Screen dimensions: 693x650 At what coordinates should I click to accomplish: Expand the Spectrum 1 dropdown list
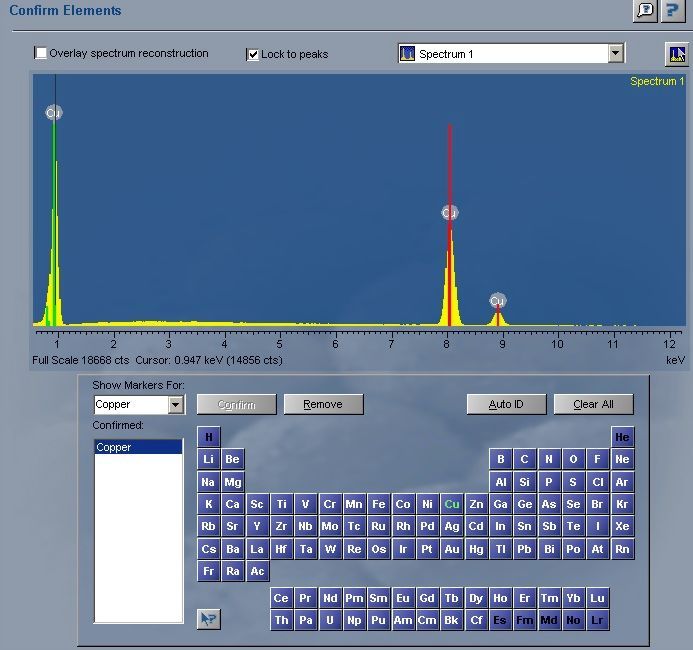click(616, 54)
